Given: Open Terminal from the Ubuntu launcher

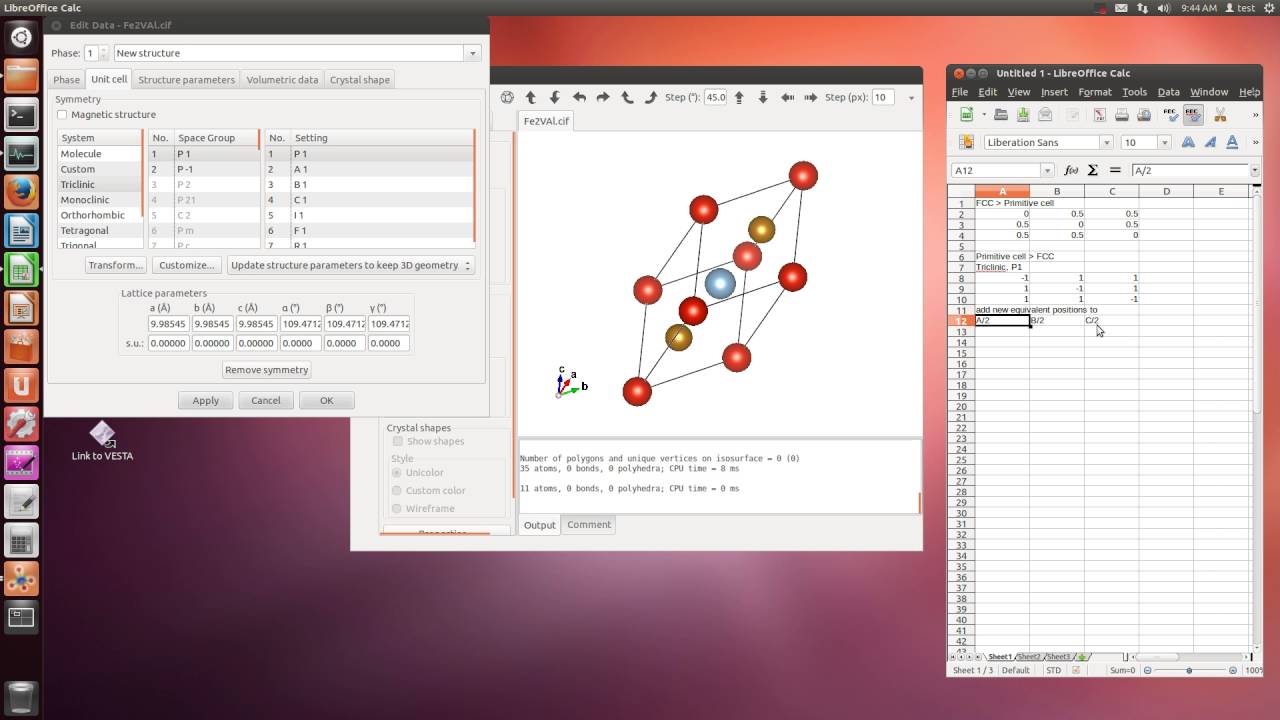Looking at the screenshot, I should [21, 115].
